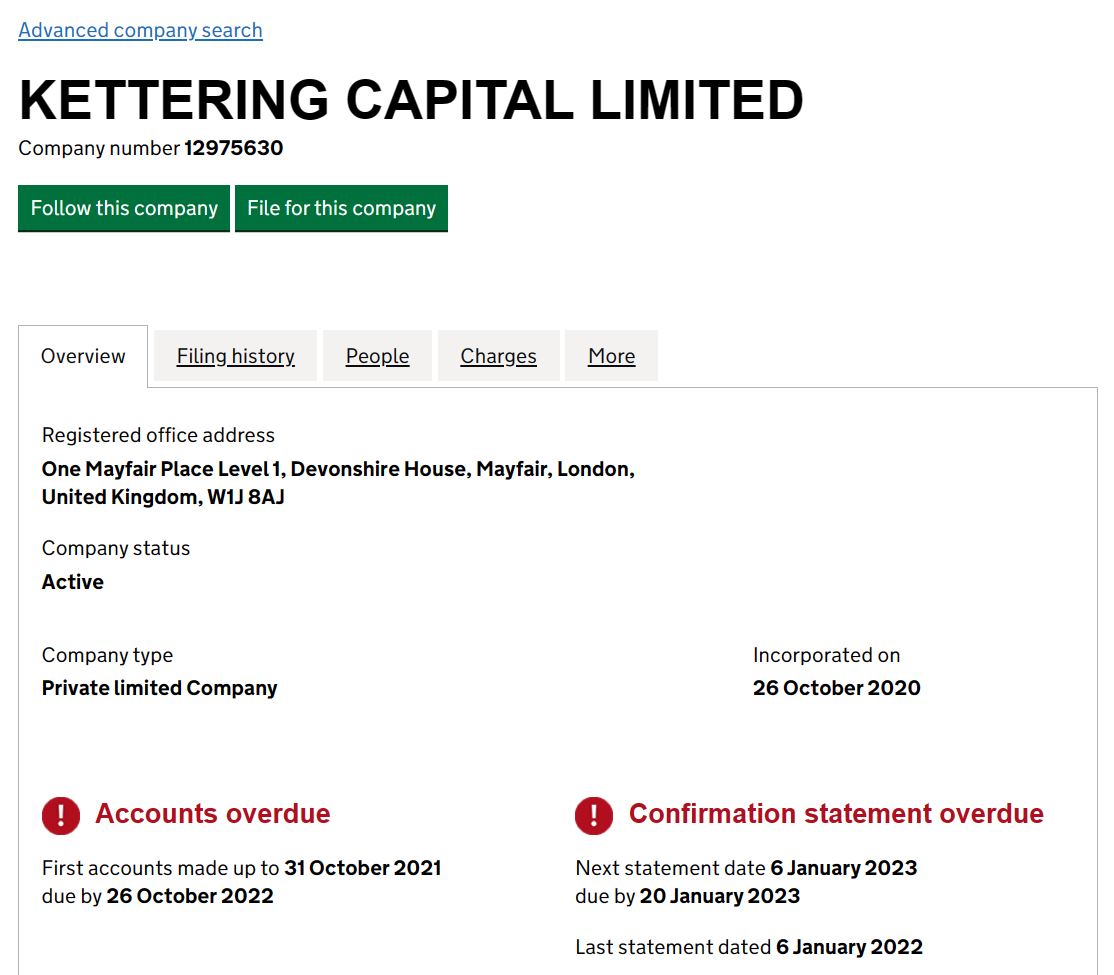This screenshot has width=1114, height=975.
Task: Open the Advanced company search link
Action: [x=141, y=31]
